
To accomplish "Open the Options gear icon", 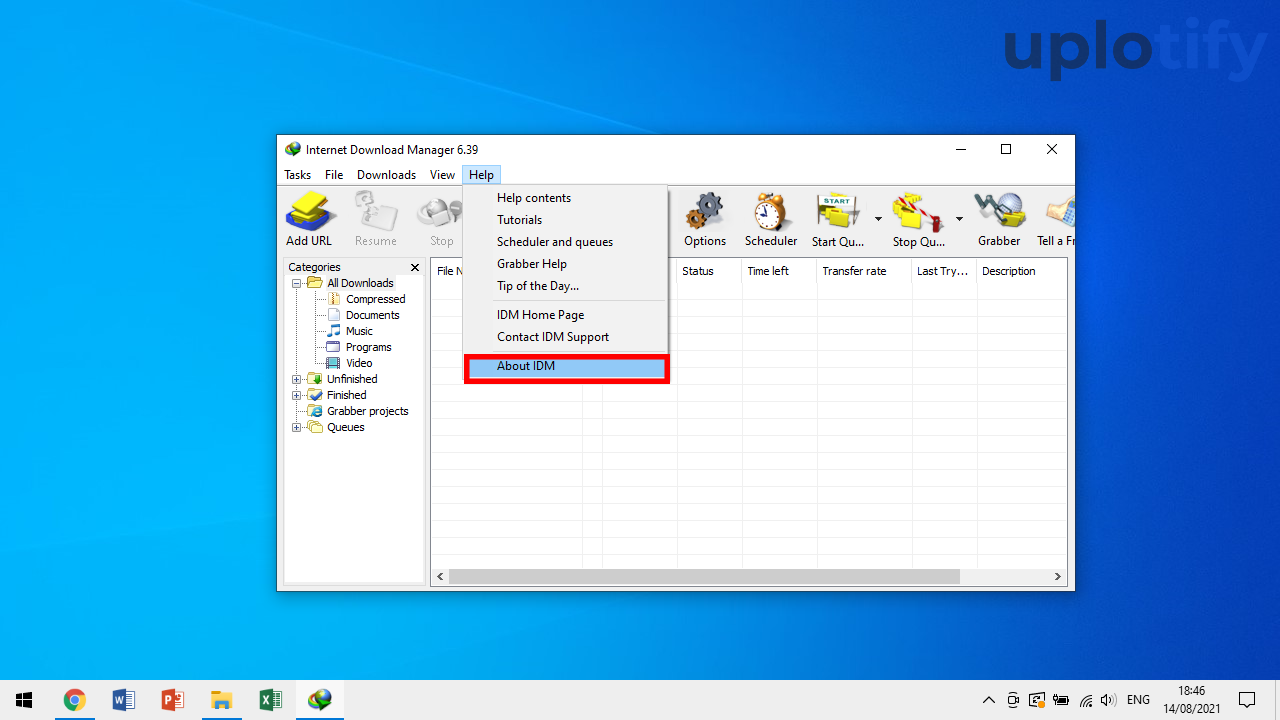I will point(705,219).
